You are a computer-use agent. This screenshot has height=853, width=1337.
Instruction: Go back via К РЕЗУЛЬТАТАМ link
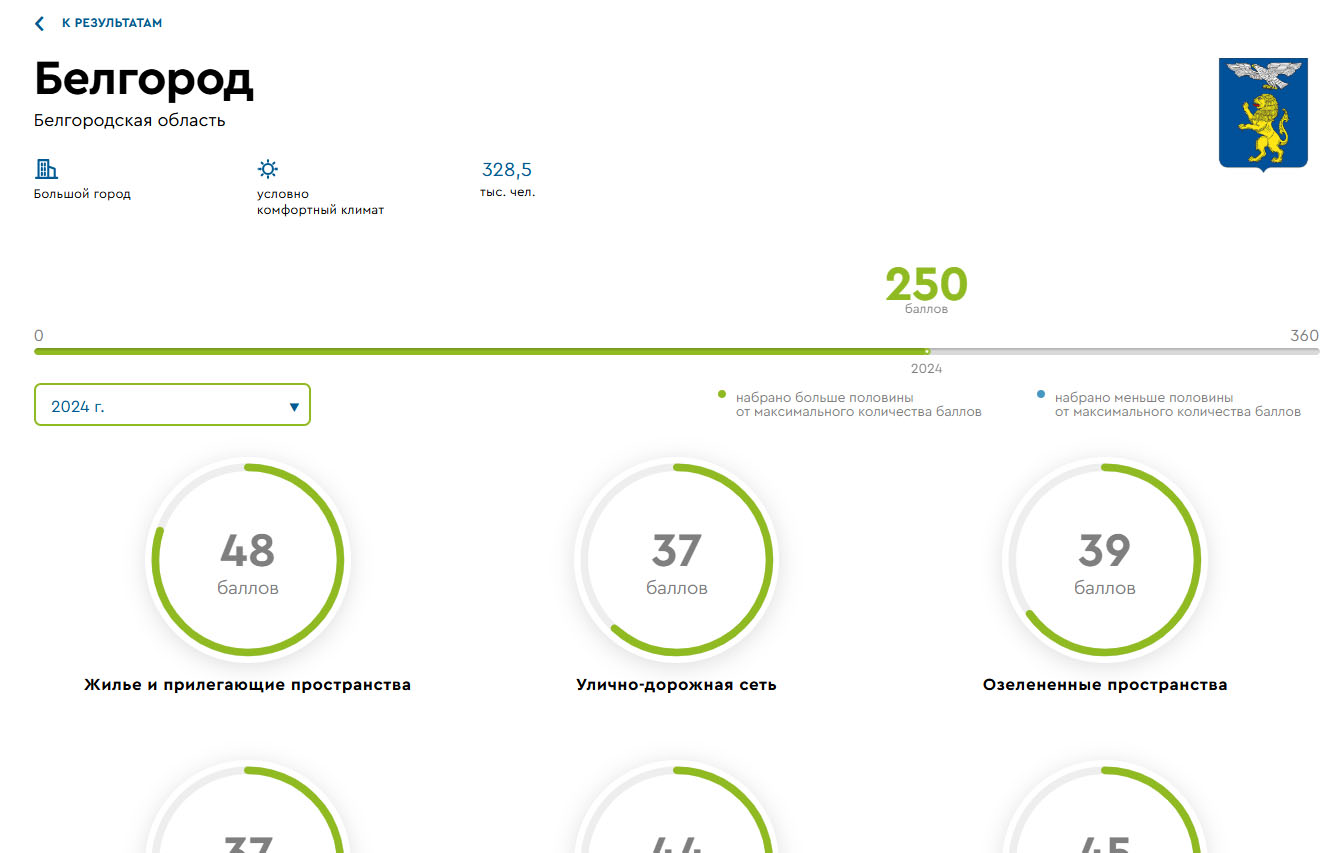tap(111, 23)
